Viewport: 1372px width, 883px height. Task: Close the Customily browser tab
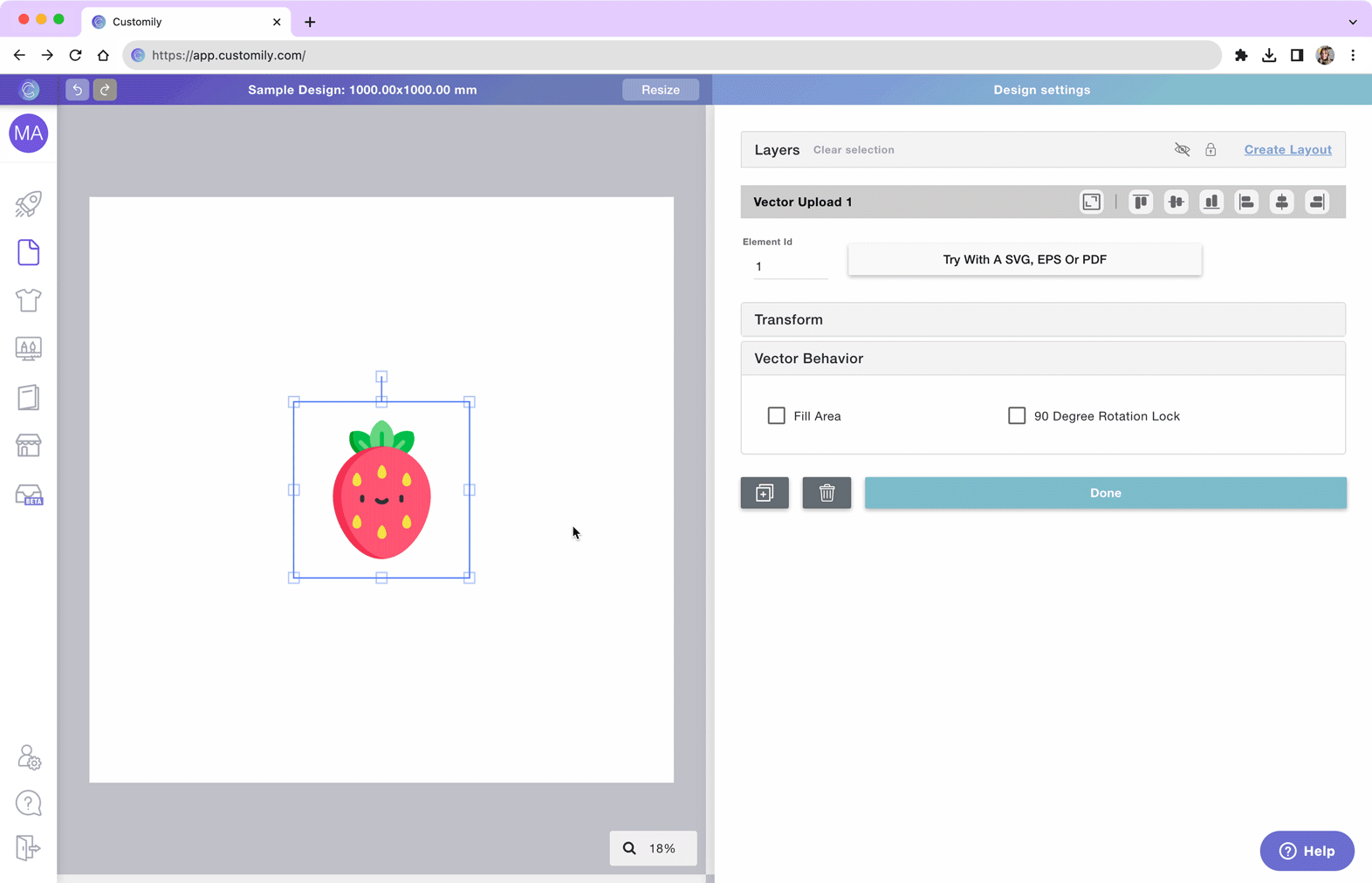[277, 22]
